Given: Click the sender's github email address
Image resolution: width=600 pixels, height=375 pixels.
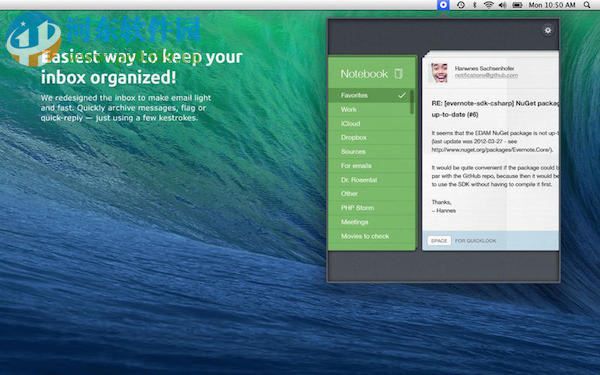Looking at the screenshot, I should click(x=486, y=75).
